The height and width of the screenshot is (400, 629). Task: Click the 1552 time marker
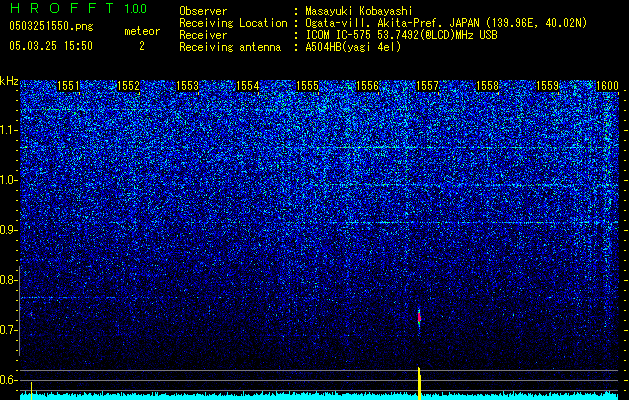(128, 86)
